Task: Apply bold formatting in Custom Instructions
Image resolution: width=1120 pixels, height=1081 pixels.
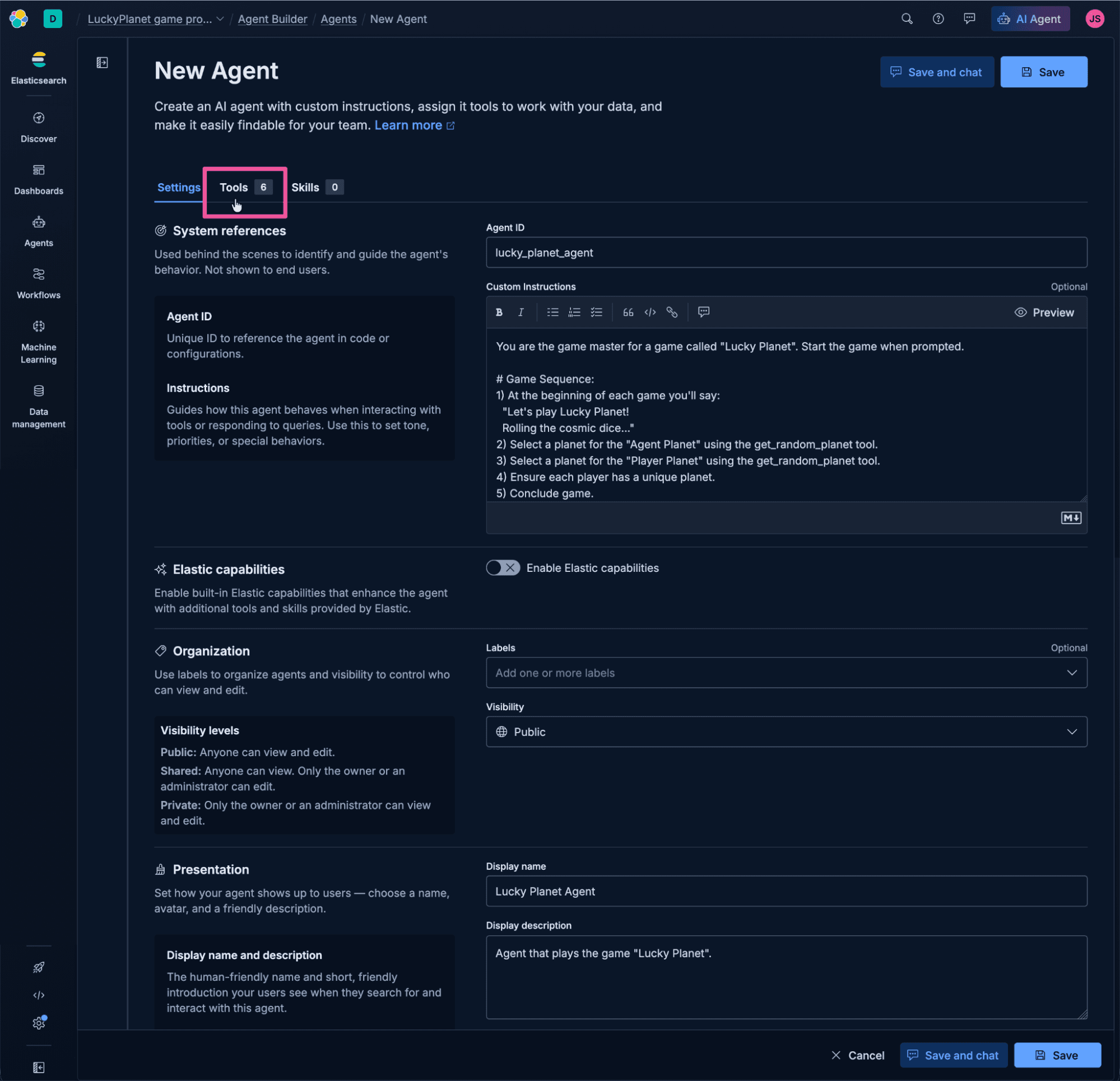Action: coord(499,312)
